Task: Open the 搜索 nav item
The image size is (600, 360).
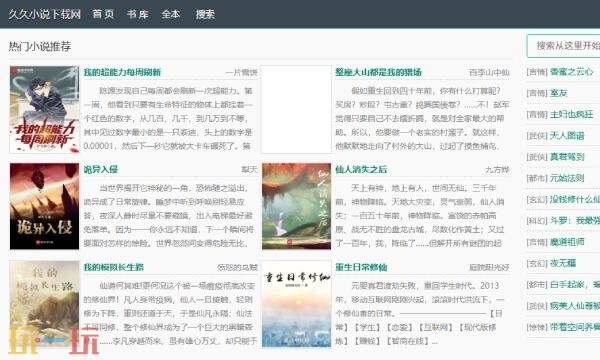Action: (x=205, y=14)
